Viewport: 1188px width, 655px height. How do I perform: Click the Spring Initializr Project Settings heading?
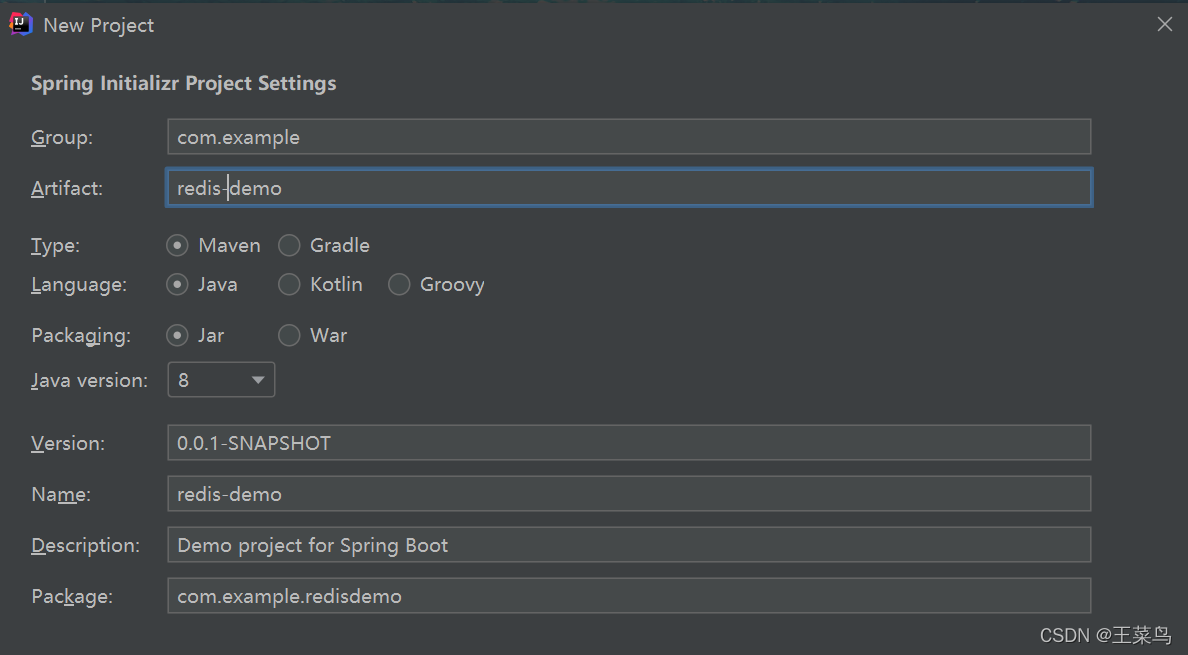[183, 83]
